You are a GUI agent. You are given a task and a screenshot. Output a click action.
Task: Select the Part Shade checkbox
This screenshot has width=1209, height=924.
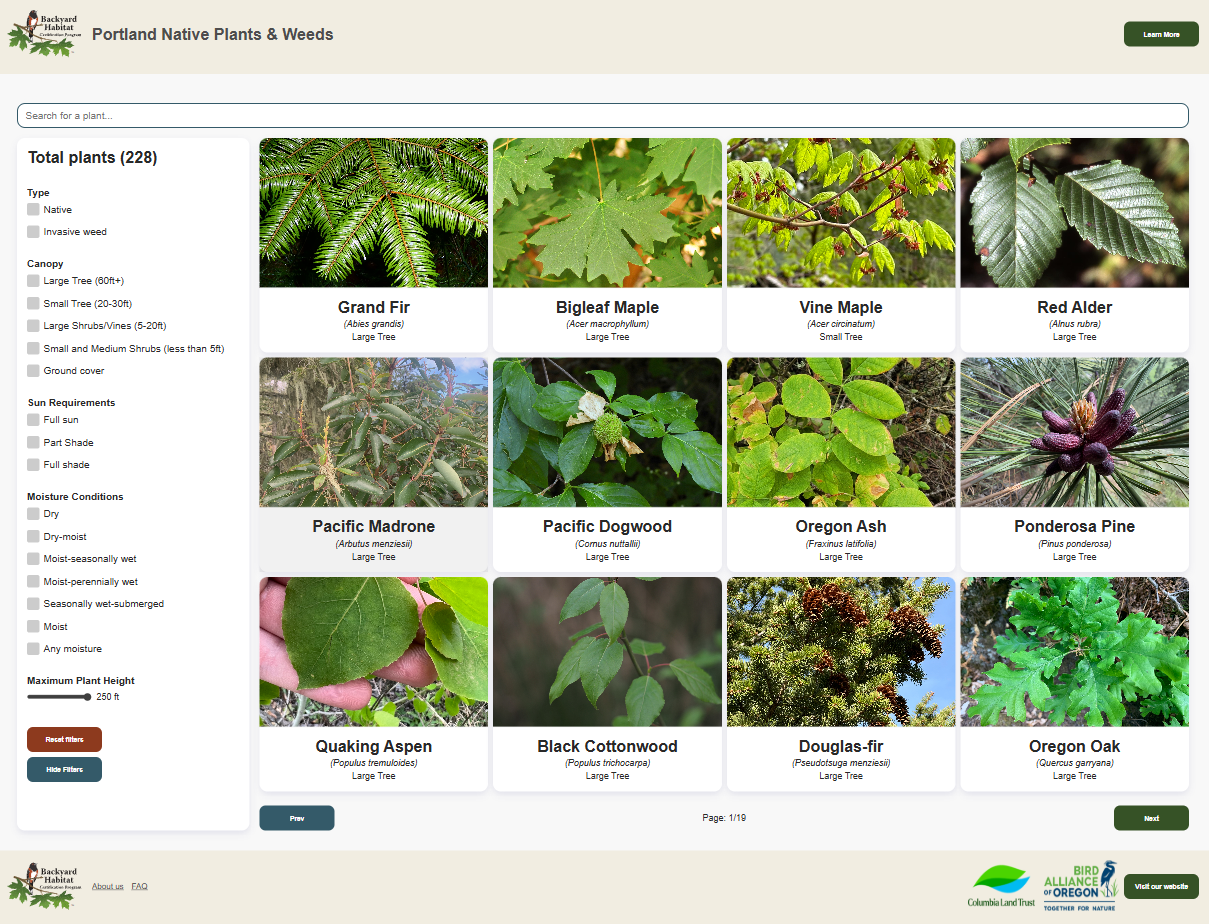coord(33,443)
